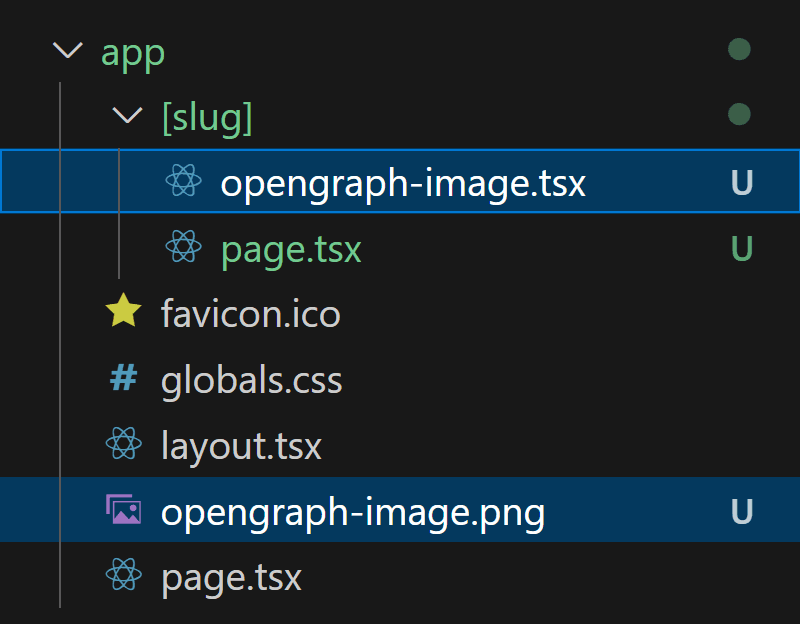800x624 pixels.
Task: Click the green U badge on [slug] page.tsx
Action: coord(741,248)
